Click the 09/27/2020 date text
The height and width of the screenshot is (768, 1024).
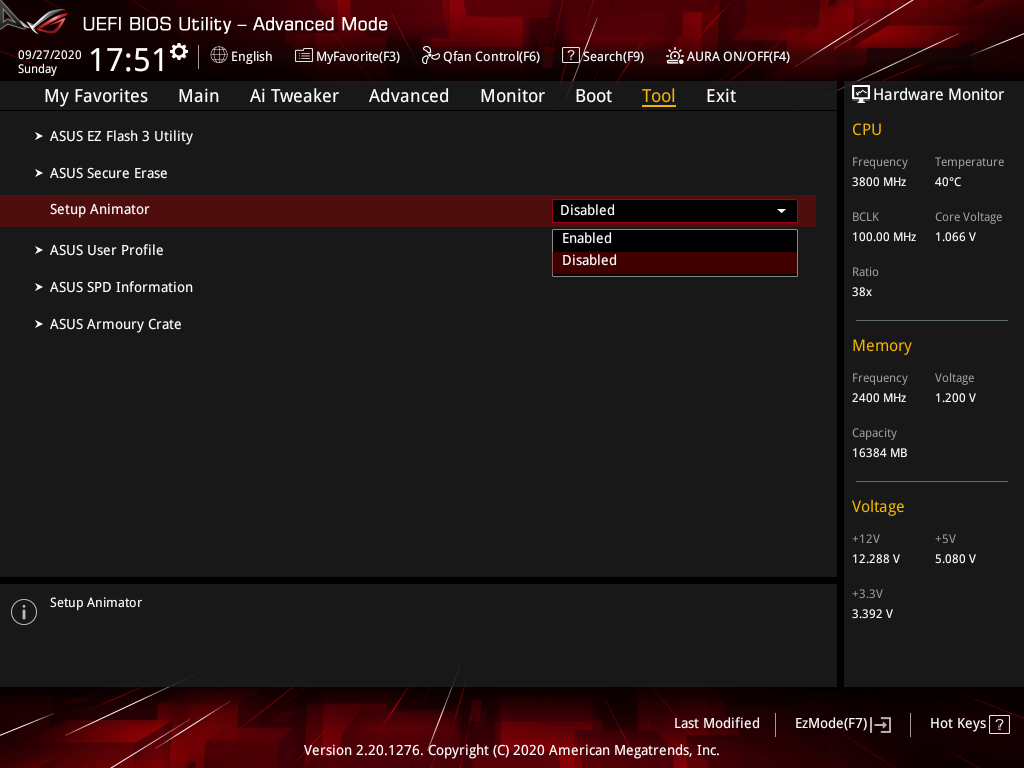(x=50, y=55)
